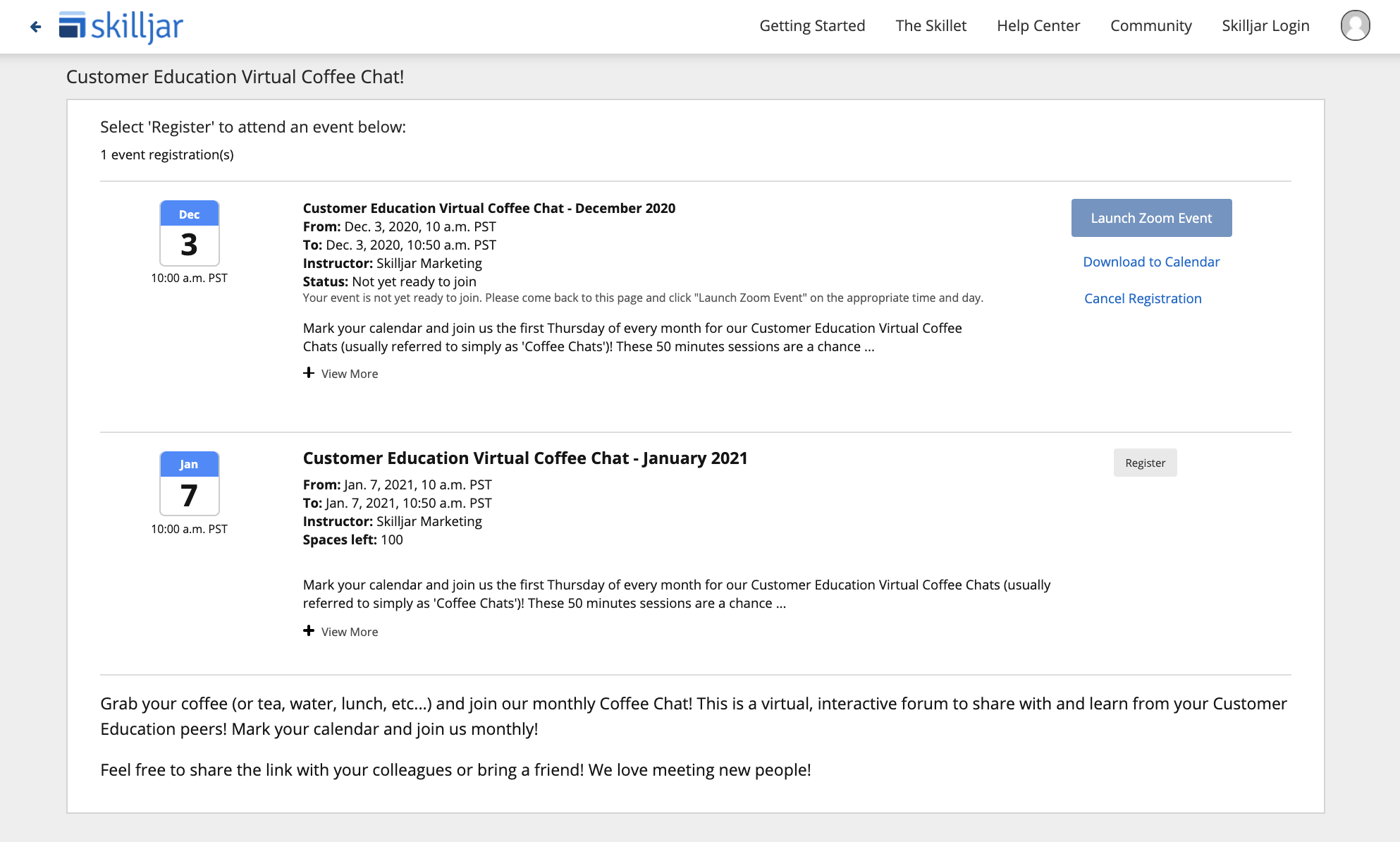Navigate to the Community page
The image size is (1400, 842).
coord(1150,26)
